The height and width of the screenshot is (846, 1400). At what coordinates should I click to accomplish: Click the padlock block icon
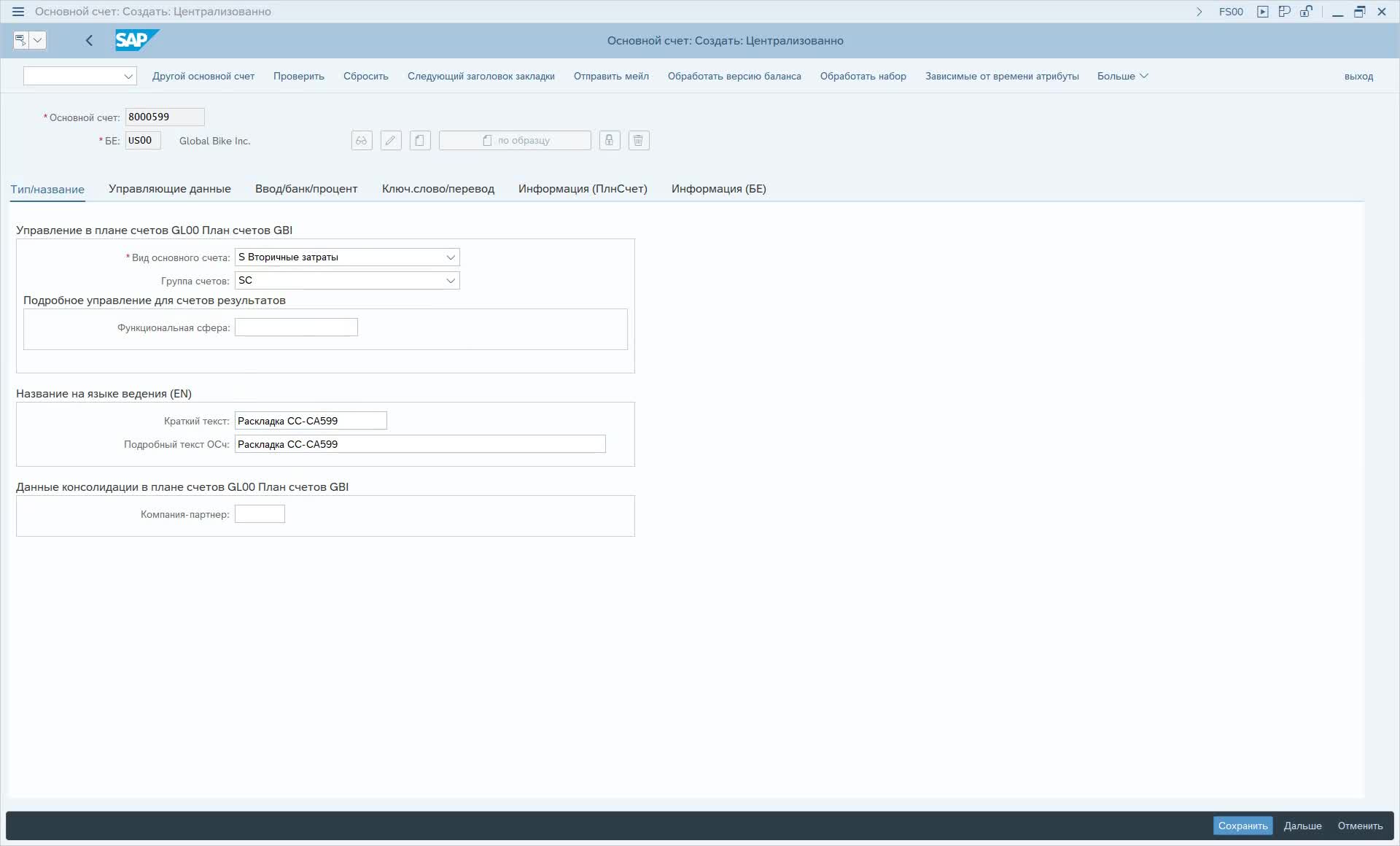click(x=610, y=141)
